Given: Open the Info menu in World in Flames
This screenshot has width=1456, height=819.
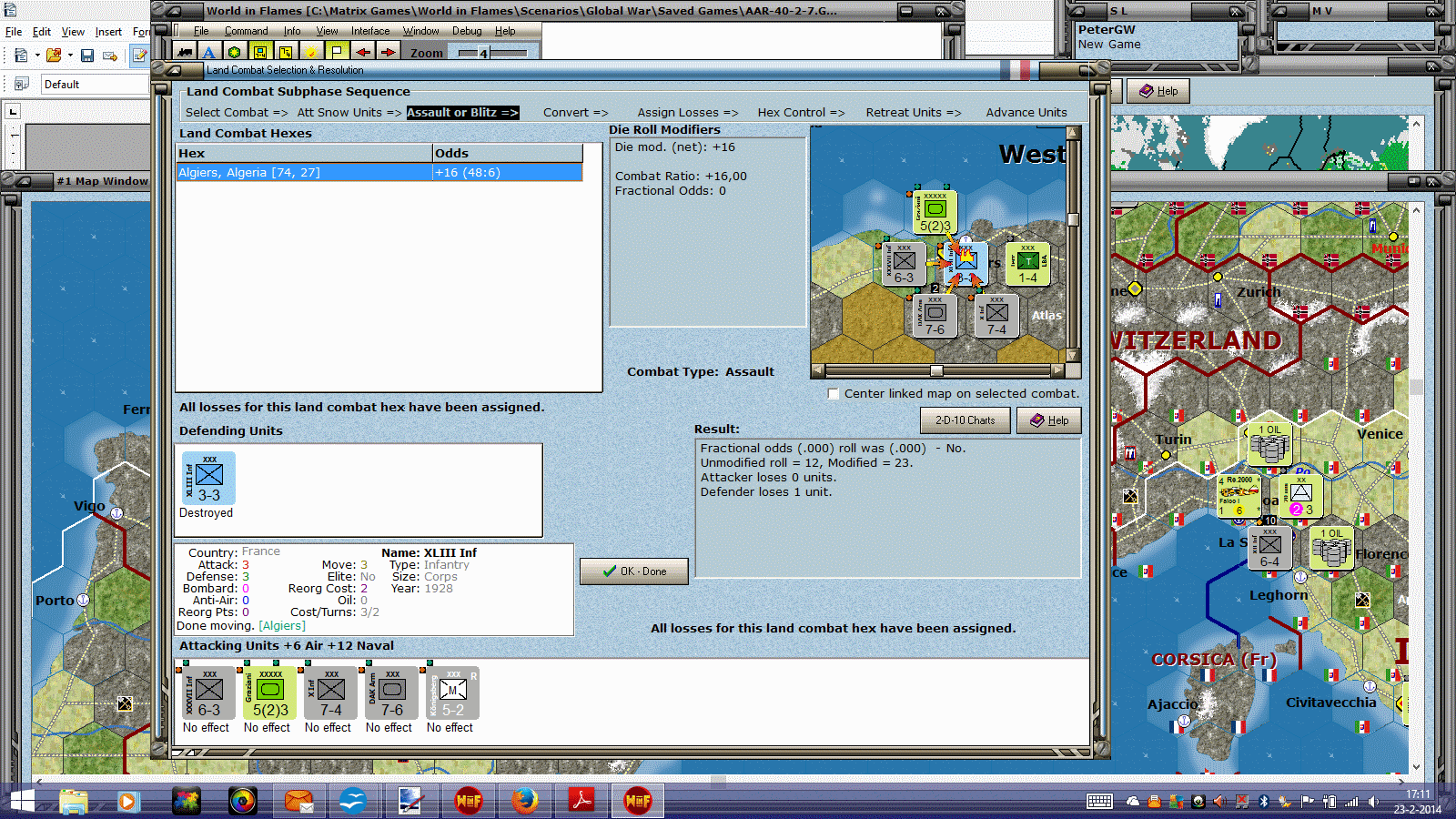Looking at the screenshot, I should (x=291, y=31).
